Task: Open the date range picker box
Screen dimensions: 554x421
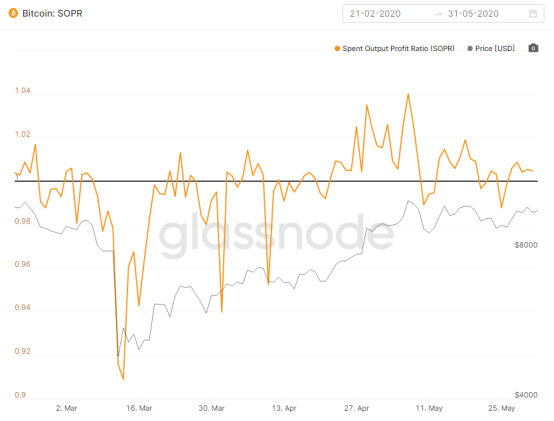Action: (x=443, y=14)
